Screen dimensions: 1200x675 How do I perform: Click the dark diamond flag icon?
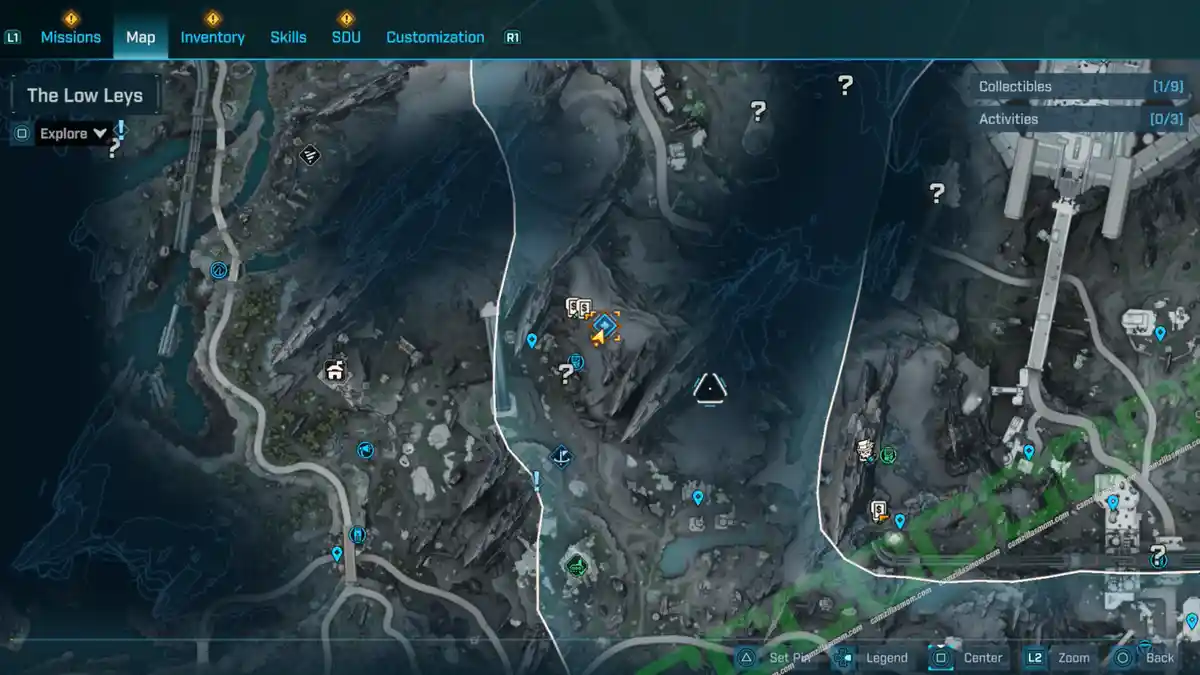click(562, 457)
